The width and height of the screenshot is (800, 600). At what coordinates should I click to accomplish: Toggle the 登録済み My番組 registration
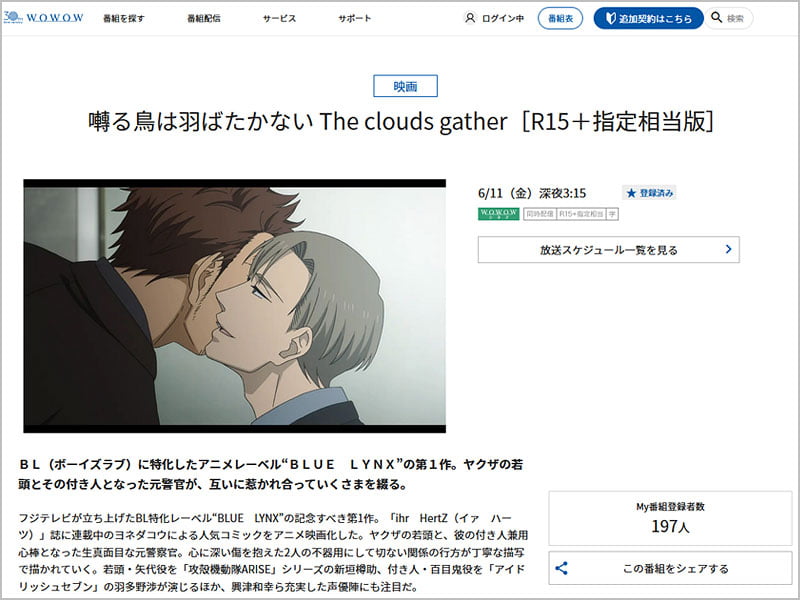pyautogui.click(x=649, y=193)
